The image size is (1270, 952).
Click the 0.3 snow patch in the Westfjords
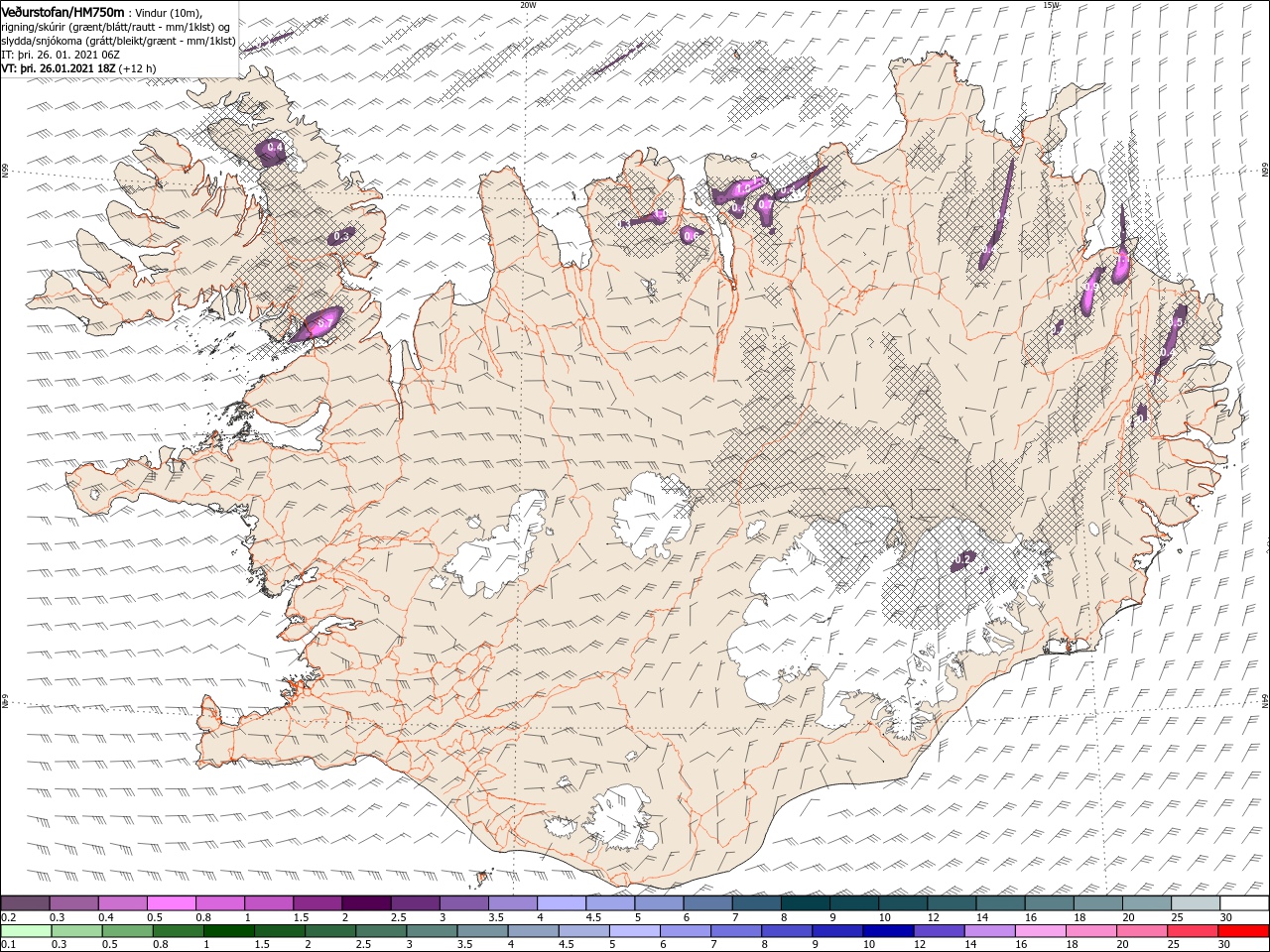coord(341,235)
